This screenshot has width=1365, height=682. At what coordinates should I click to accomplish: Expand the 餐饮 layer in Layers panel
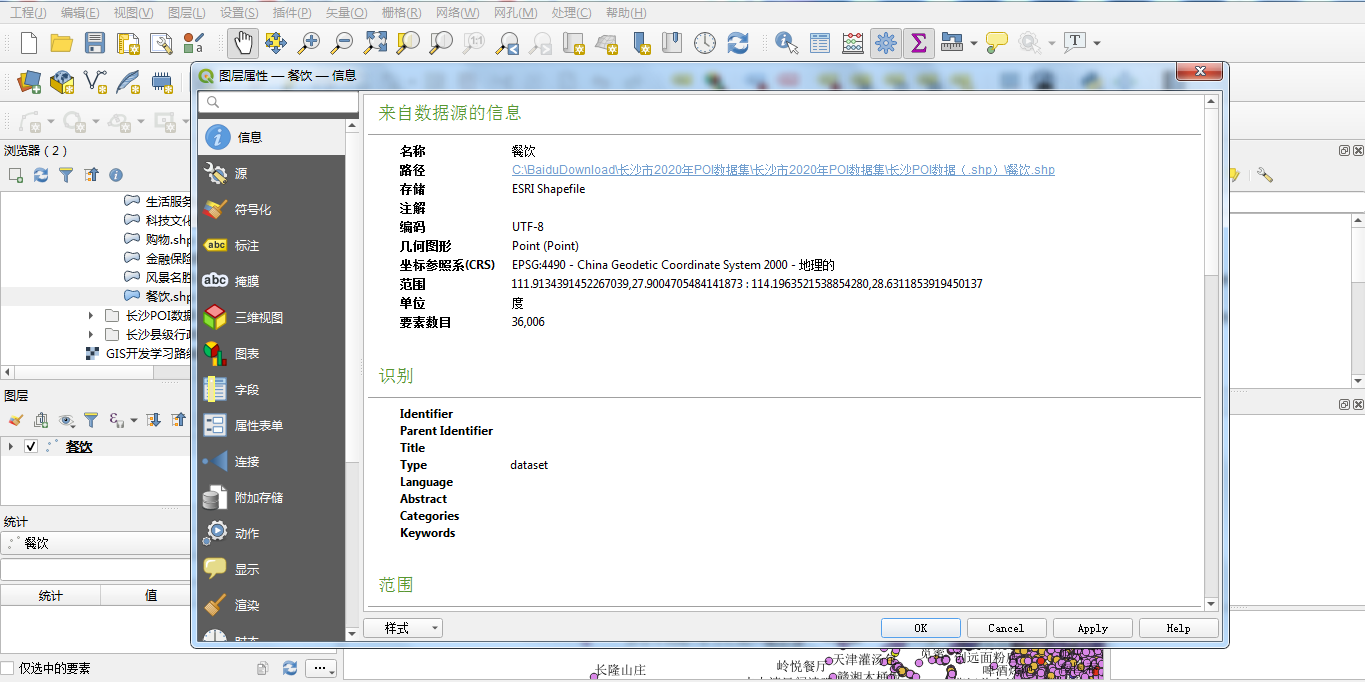11,447
